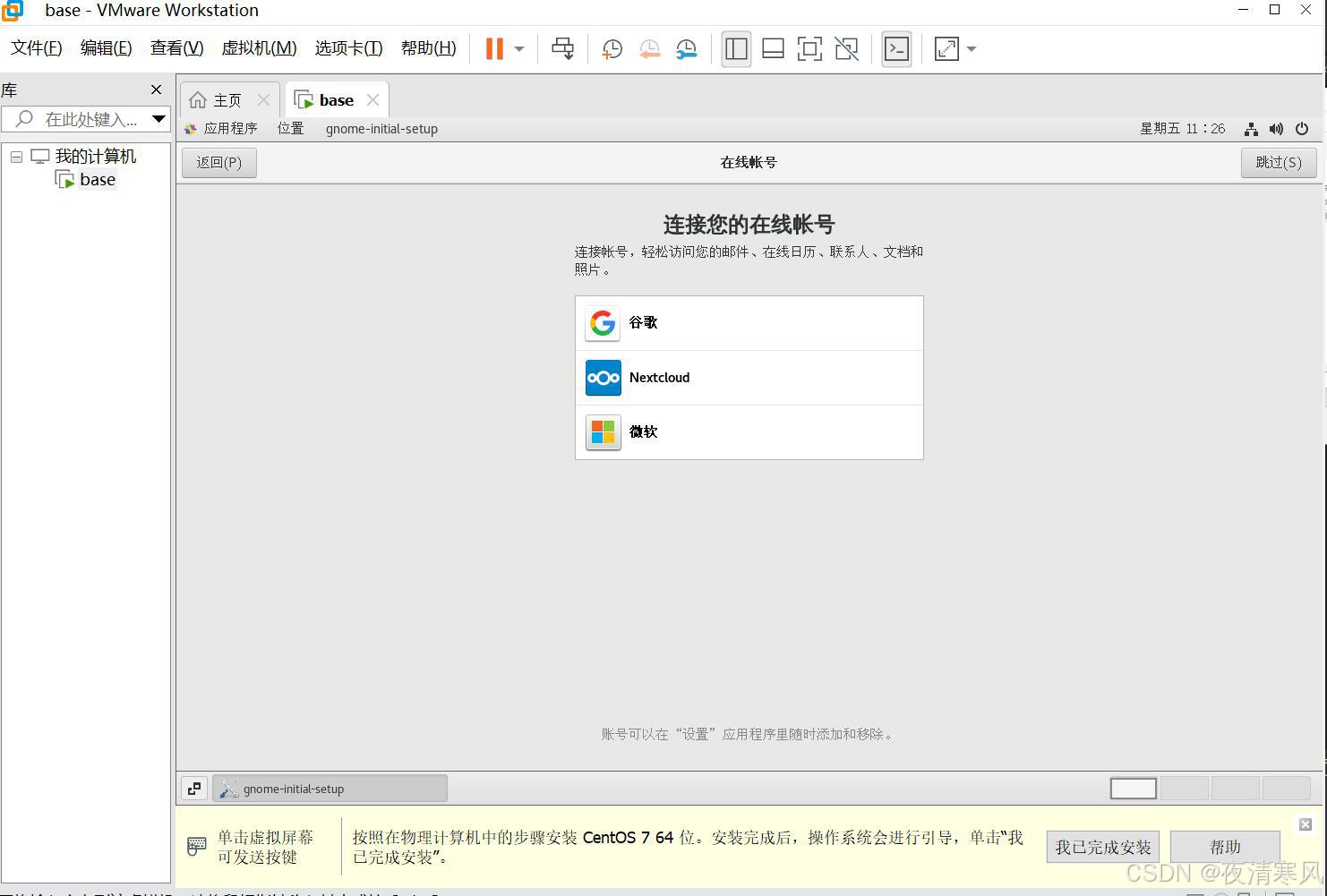
Task: Click the show desktop icon in taskbar
Action: coord(194,789)
